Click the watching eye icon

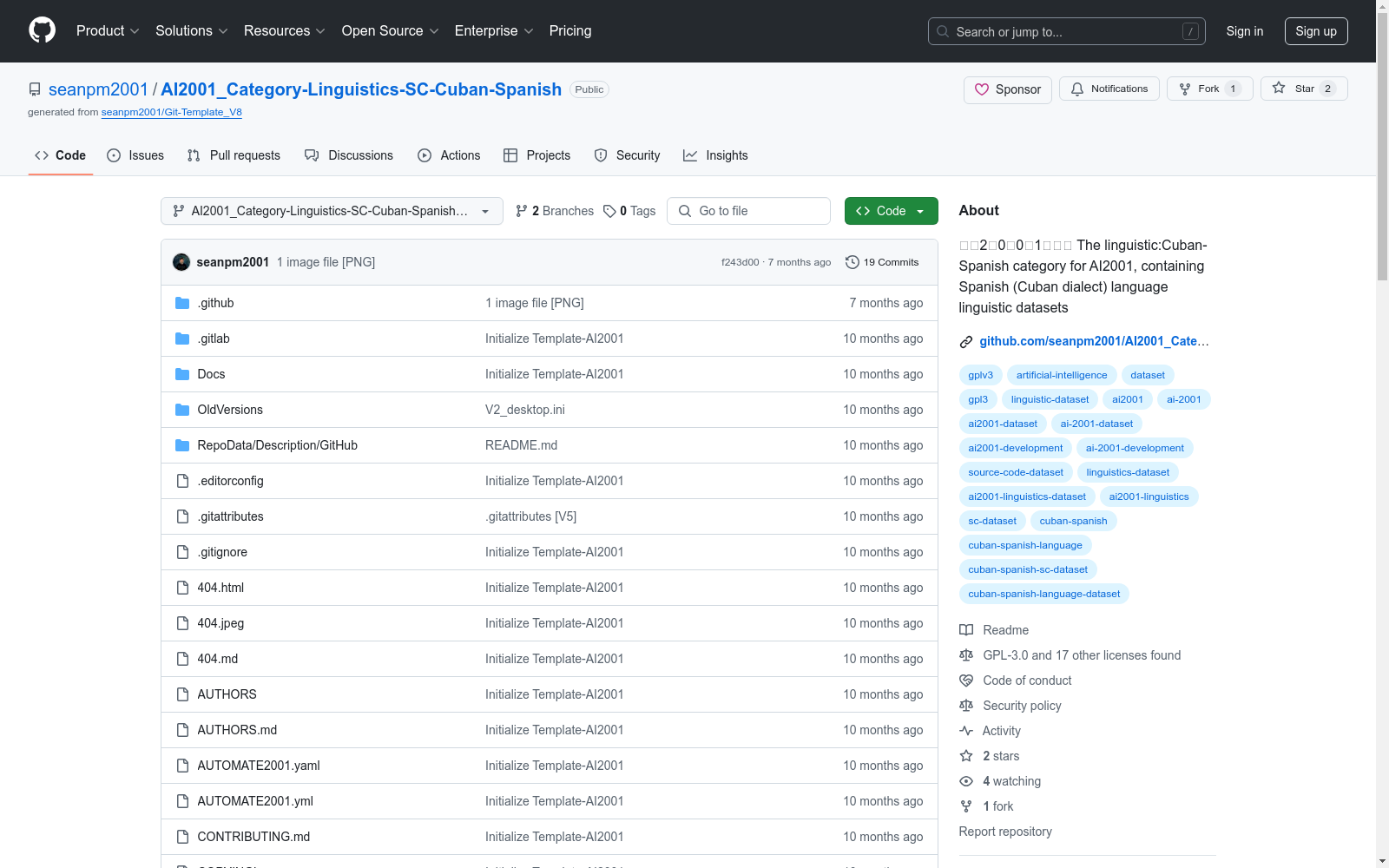pos(966,781)
